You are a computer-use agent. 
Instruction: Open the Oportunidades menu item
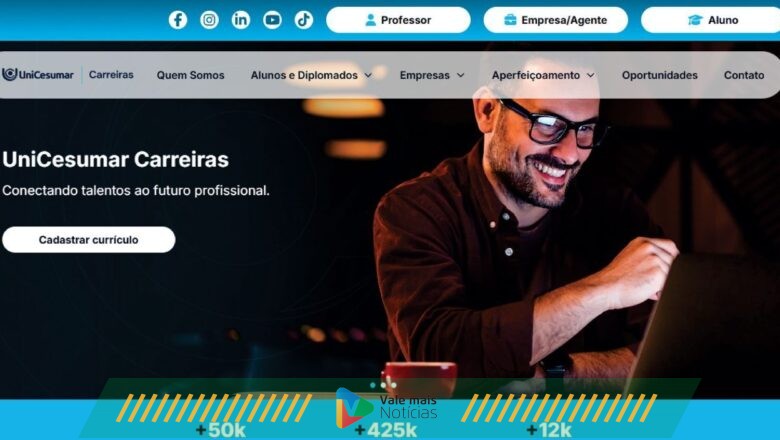(x=660, y=75)
